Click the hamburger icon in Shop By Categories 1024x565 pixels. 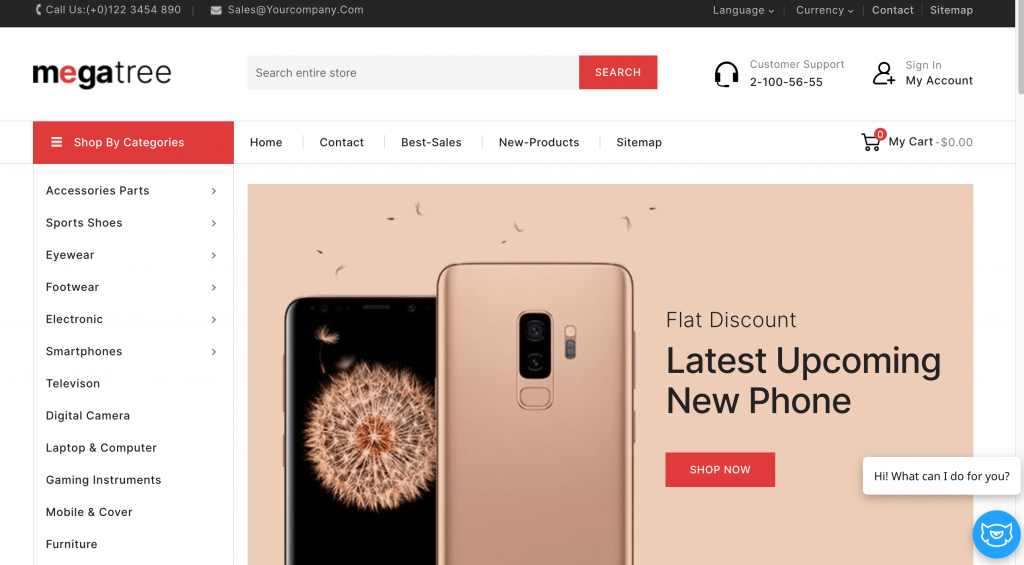coord(57,142)
